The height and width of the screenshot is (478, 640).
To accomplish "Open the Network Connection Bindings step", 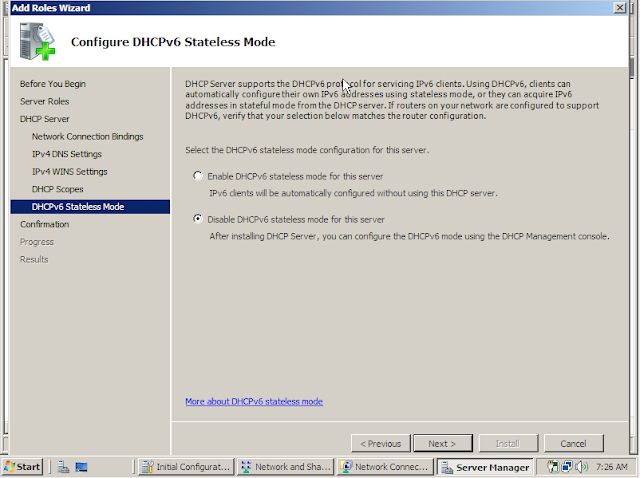I will click(87, 136).
